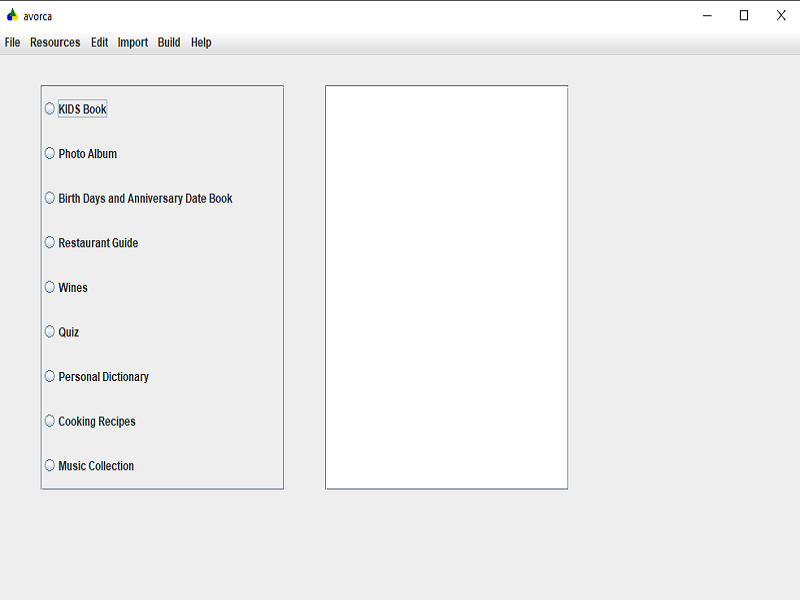This screenshot has height=600, width=800.
Task: Open the Edit menu
Action: pos(98,42)
